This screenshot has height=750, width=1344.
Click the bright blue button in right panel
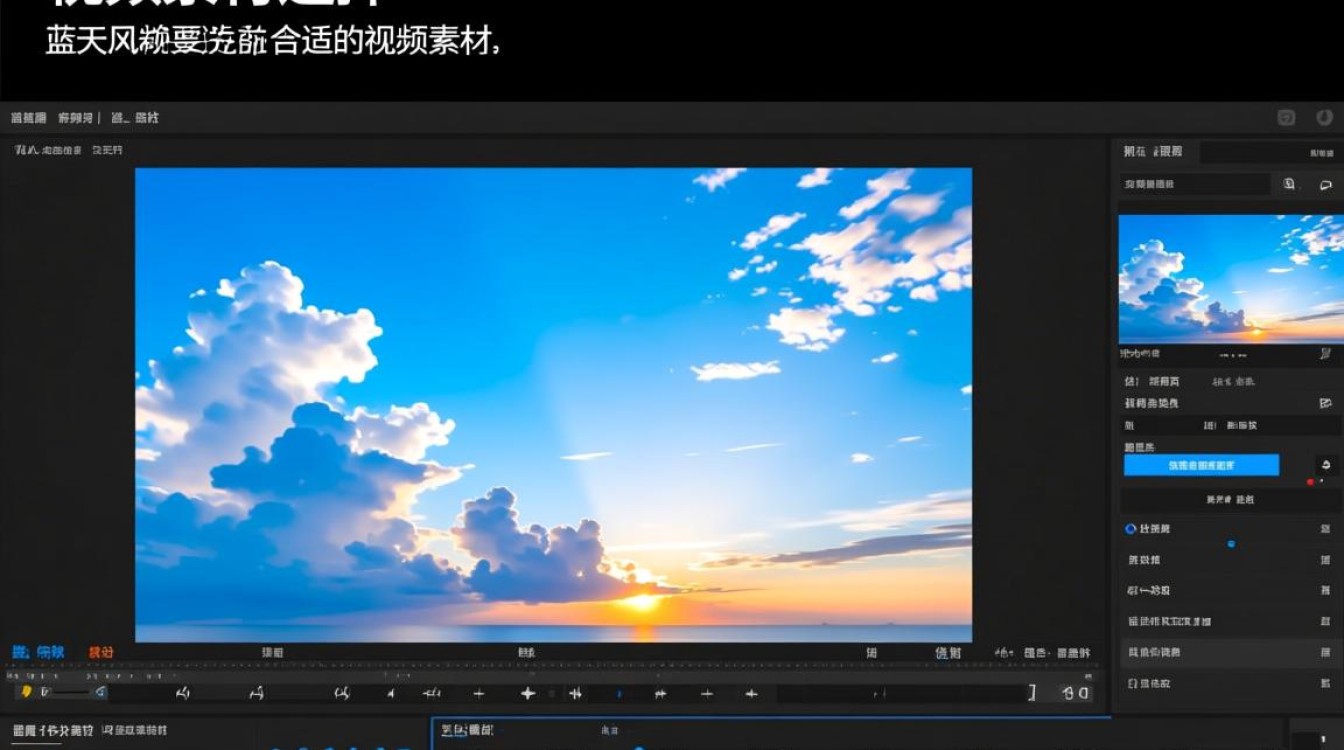click(x=1201, y=465)
